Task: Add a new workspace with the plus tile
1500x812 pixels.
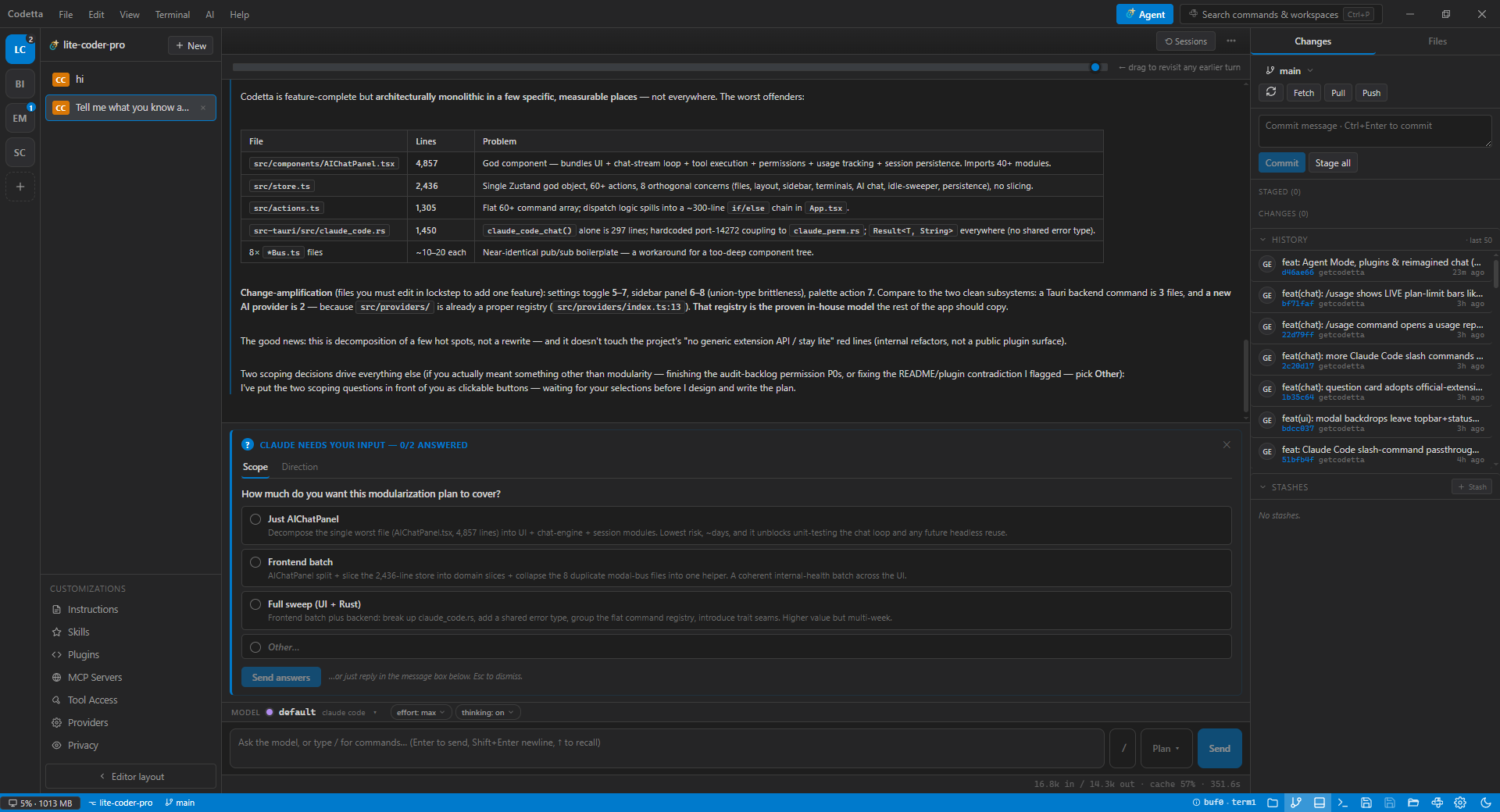Action: click(20, 187)
